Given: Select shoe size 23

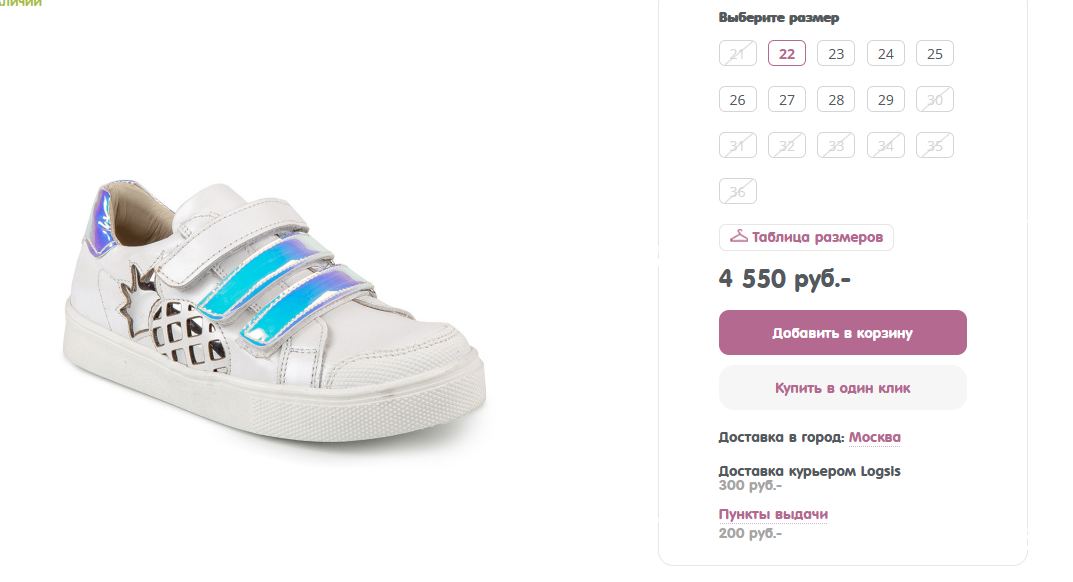Looking at the screenshot, I should click(x=836, y=54).
